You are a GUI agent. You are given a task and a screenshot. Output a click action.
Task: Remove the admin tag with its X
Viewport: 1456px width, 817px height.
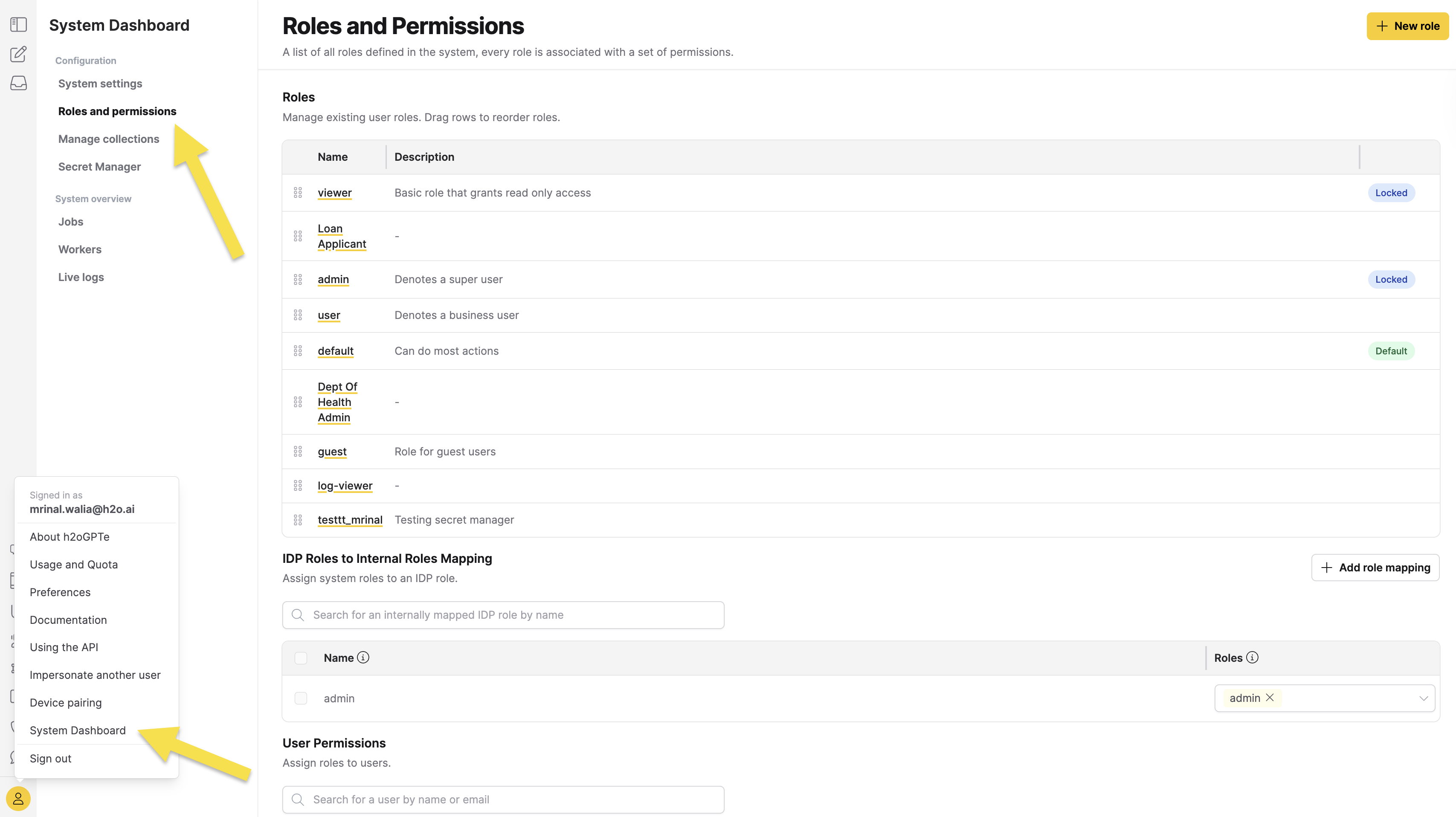coord(1270,698)
